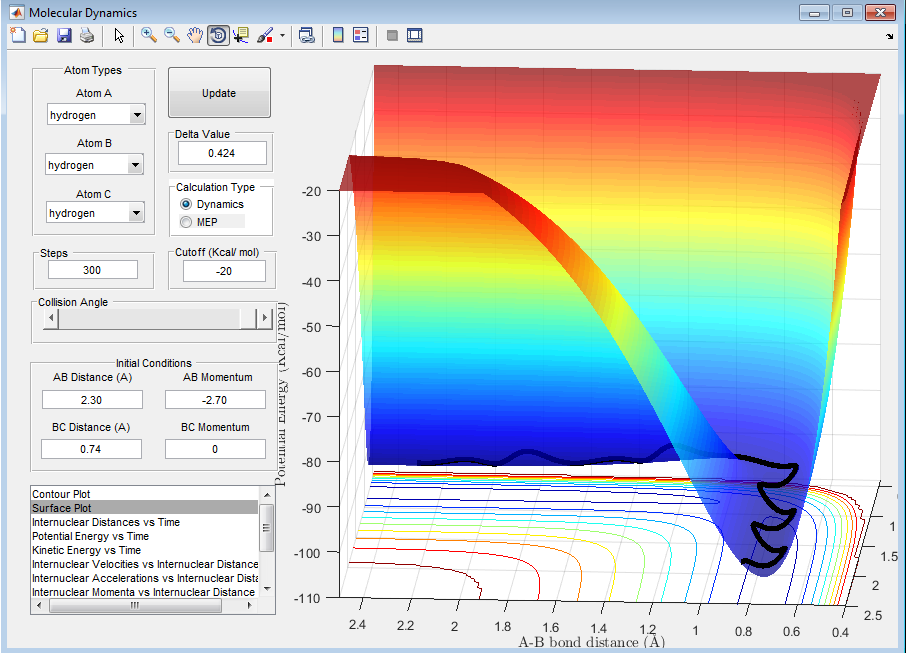
Task: Toggle the Rotate 3D tool
Action: [x=218, y=36]
